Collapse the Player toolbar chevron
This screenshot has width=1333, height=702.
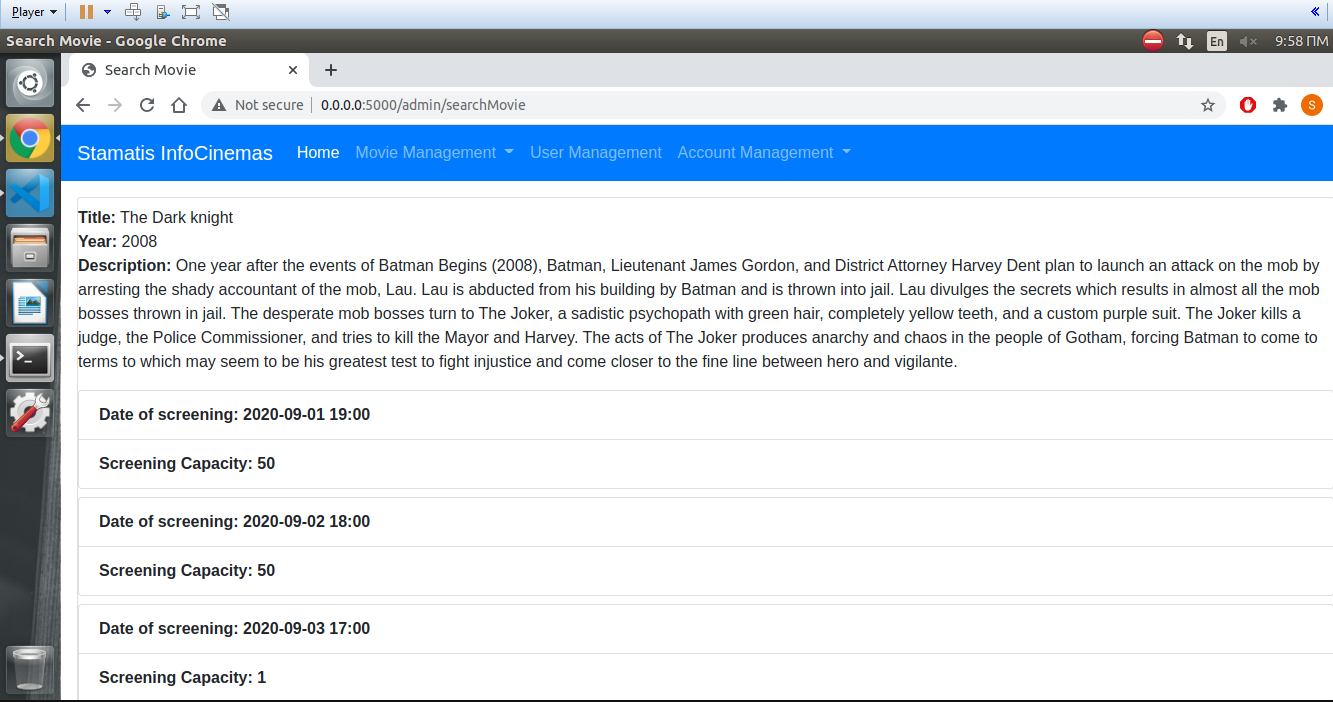point(1315,12)
